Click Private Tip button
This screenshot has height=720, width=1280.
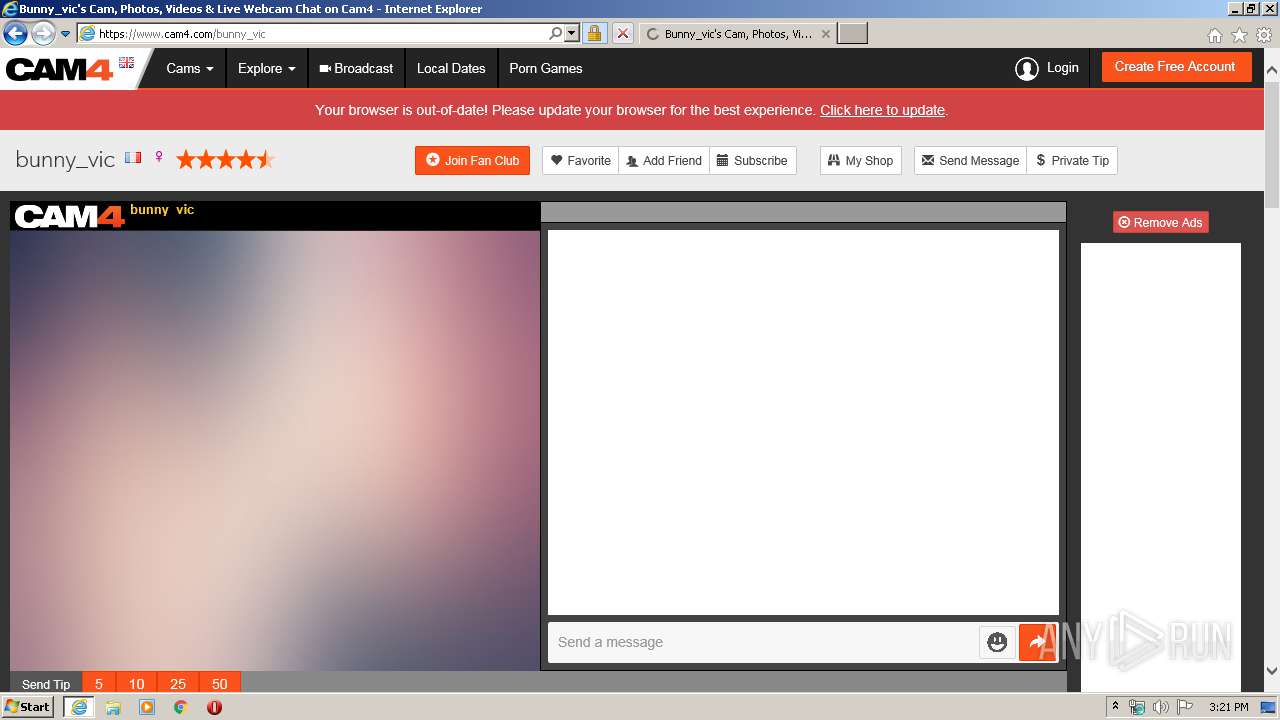point(1072,160)
